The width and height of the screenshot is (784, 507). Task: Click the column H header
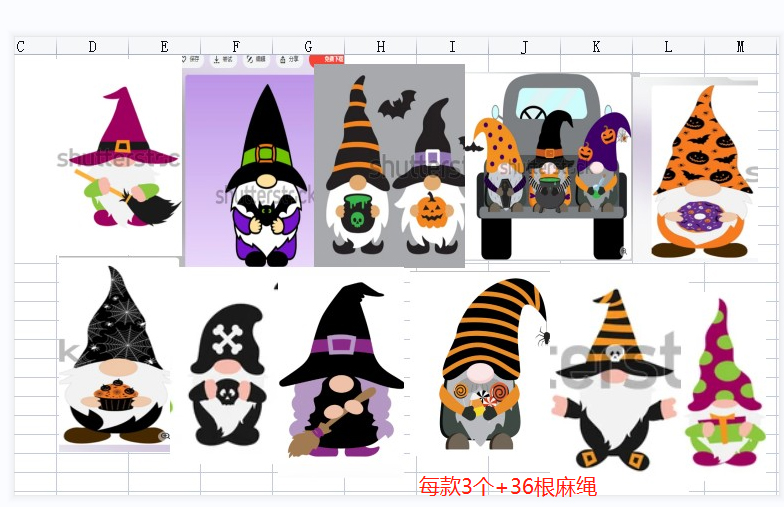[x=380, y=47]
